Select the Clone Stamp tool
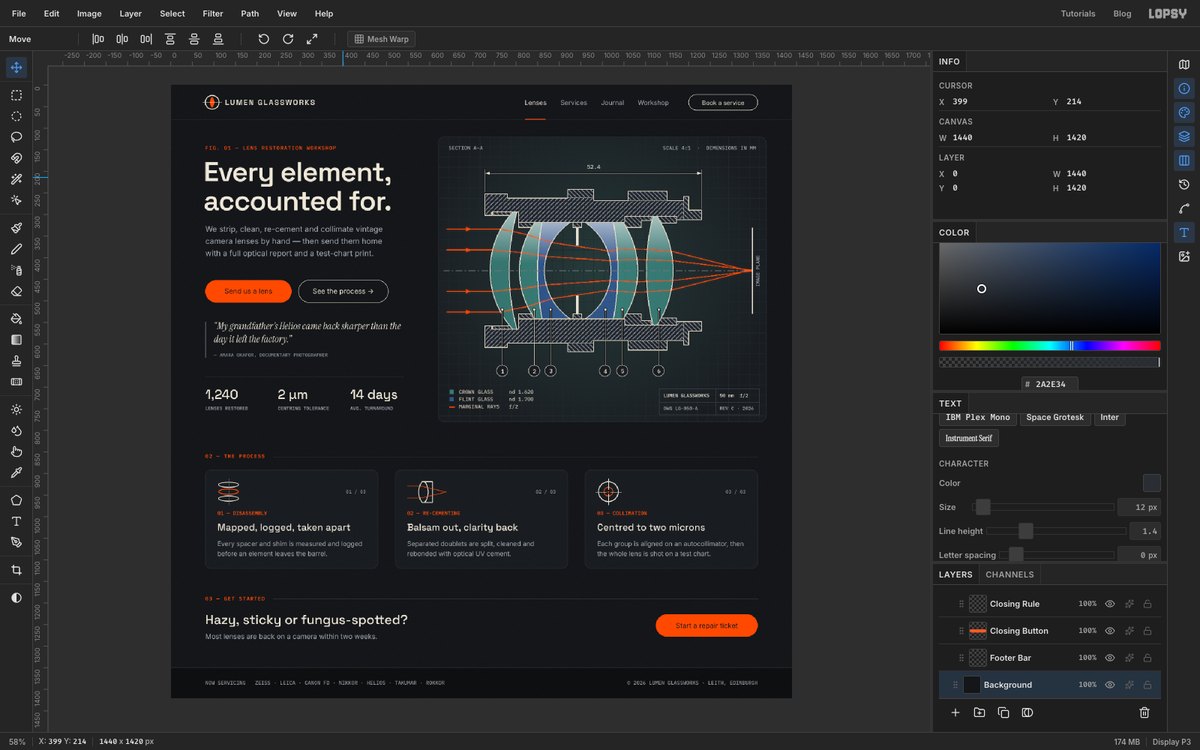1200x750 pixels. click(16, 360)
